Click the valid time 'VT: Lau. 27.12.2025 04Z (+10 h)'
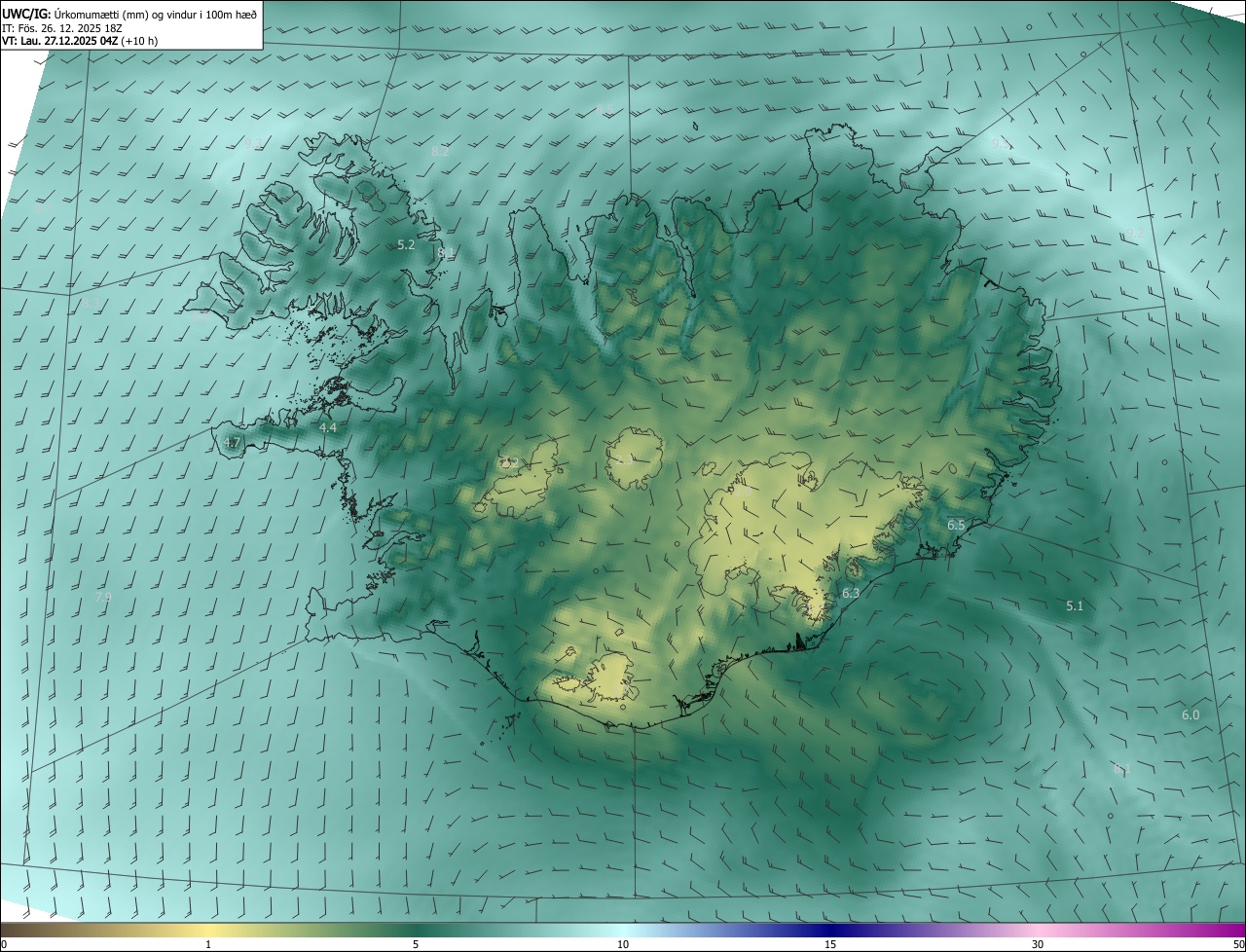Screen dimensions: 1246x952 [80, 41]
